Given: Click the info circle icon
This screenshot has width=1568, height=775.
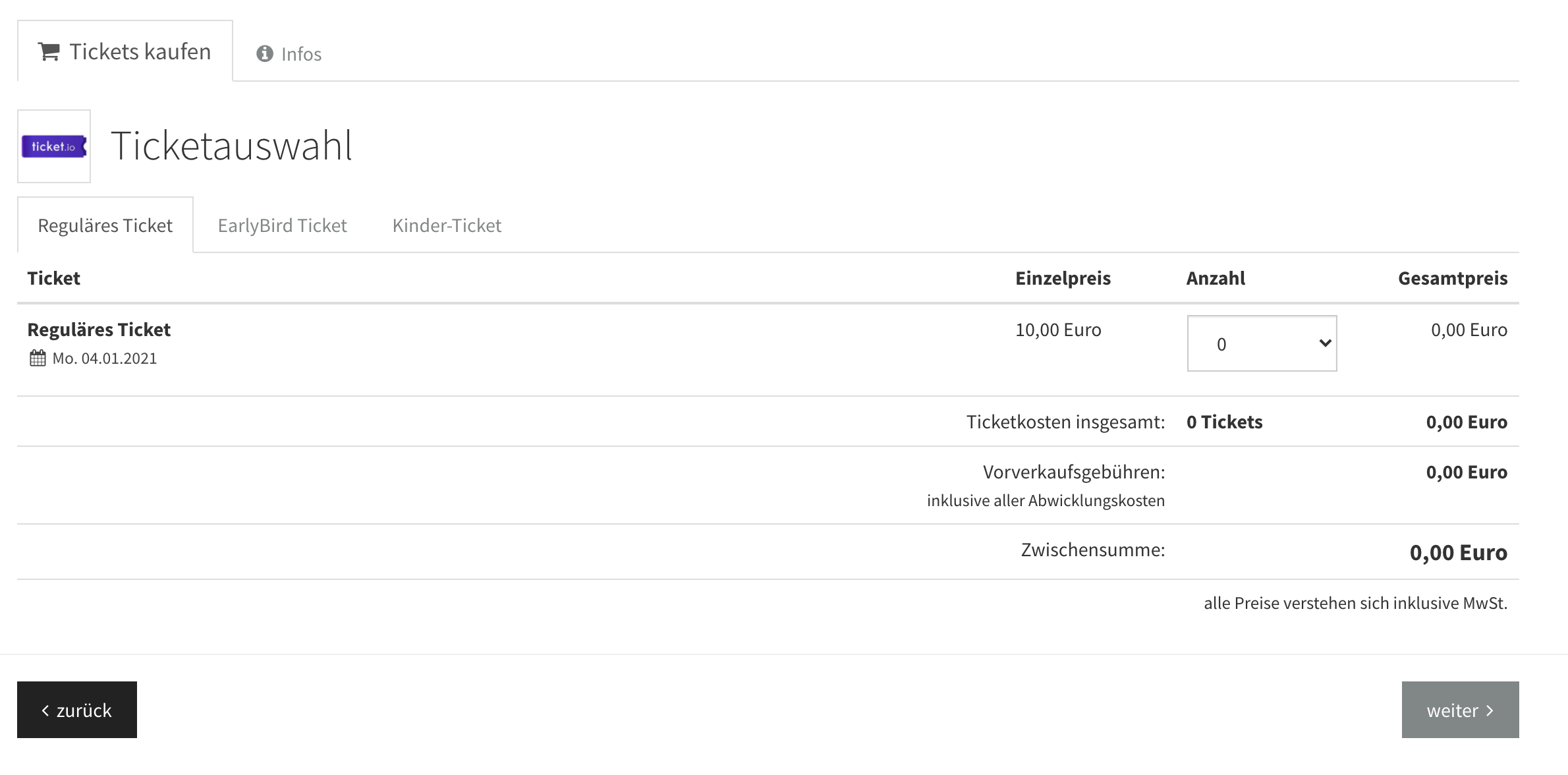Looking at the screenshot, I should click(x=265, y=53).
